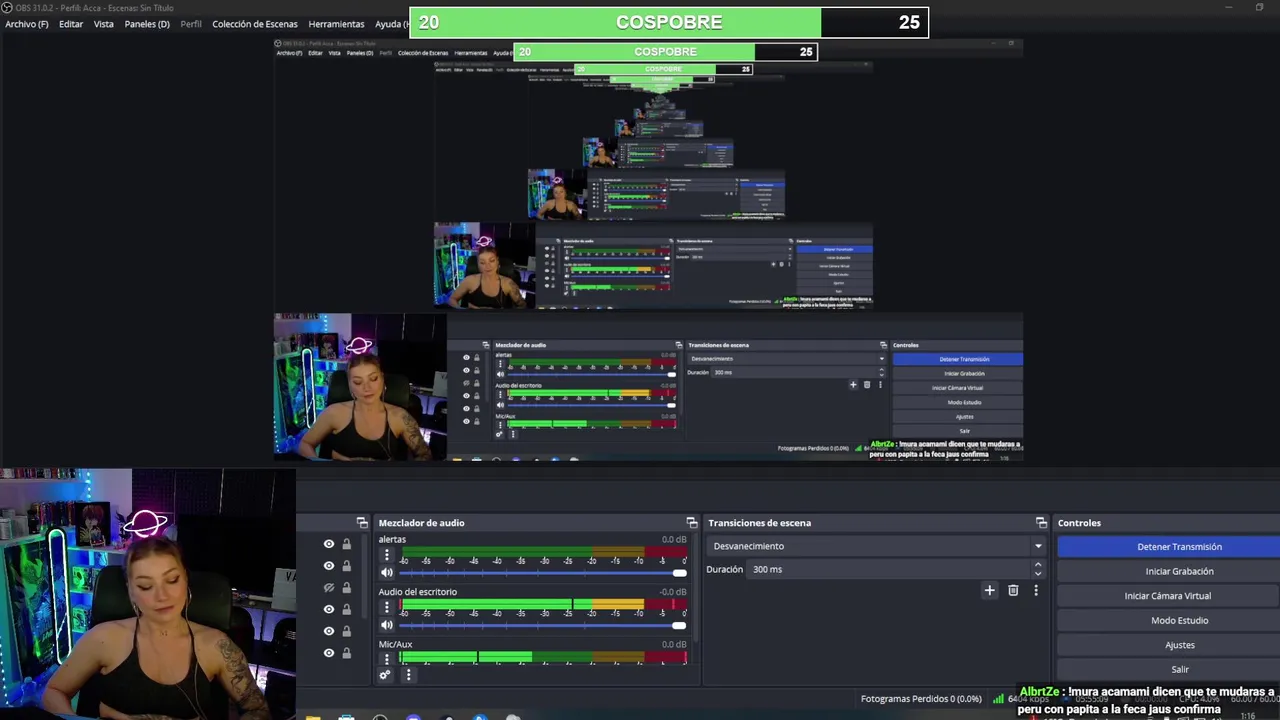Click the Audio del escritorio level meter
This screenshot has height=720, width=1280.
[543, 604]
